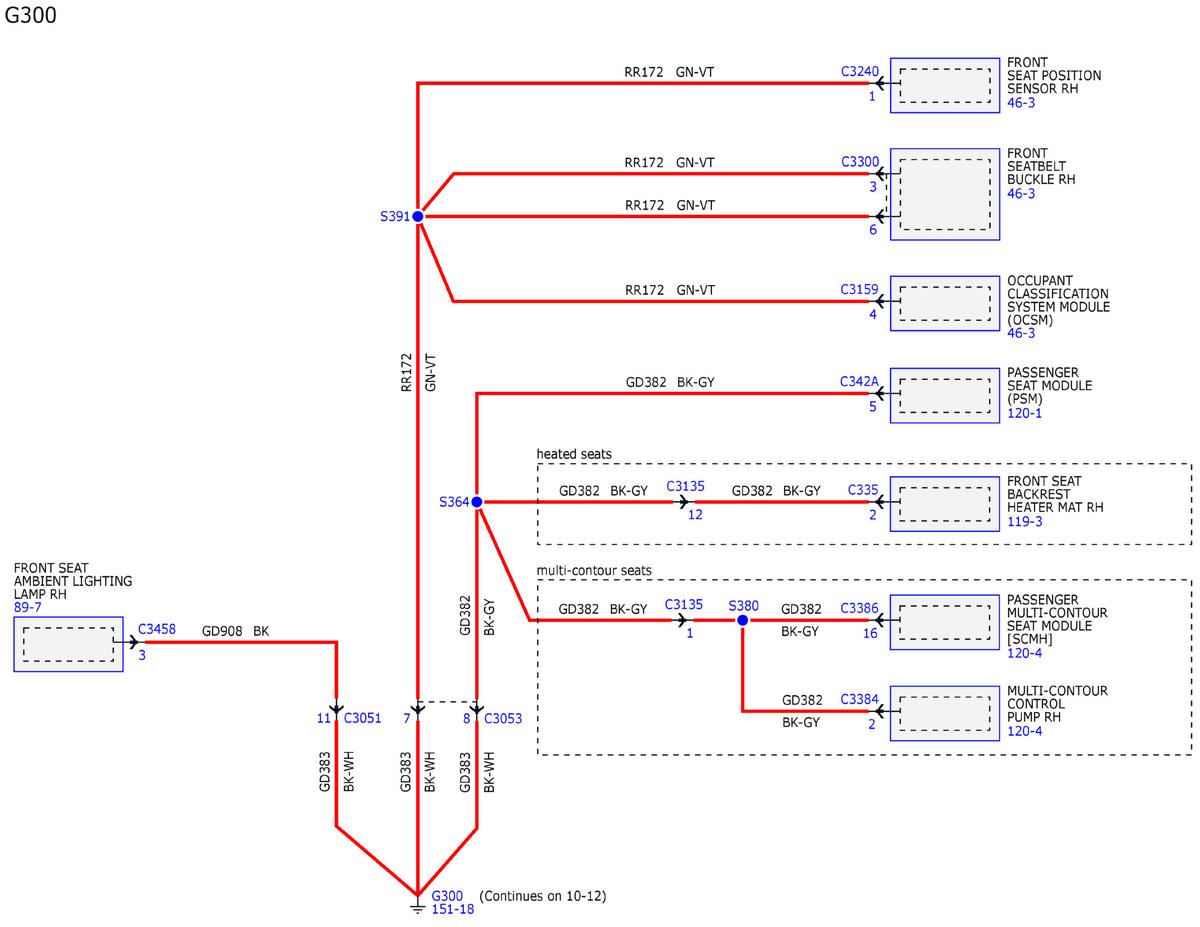Open the S391 splice label
This screenshot has width=1200, height=927.
(x=395, y=216)
